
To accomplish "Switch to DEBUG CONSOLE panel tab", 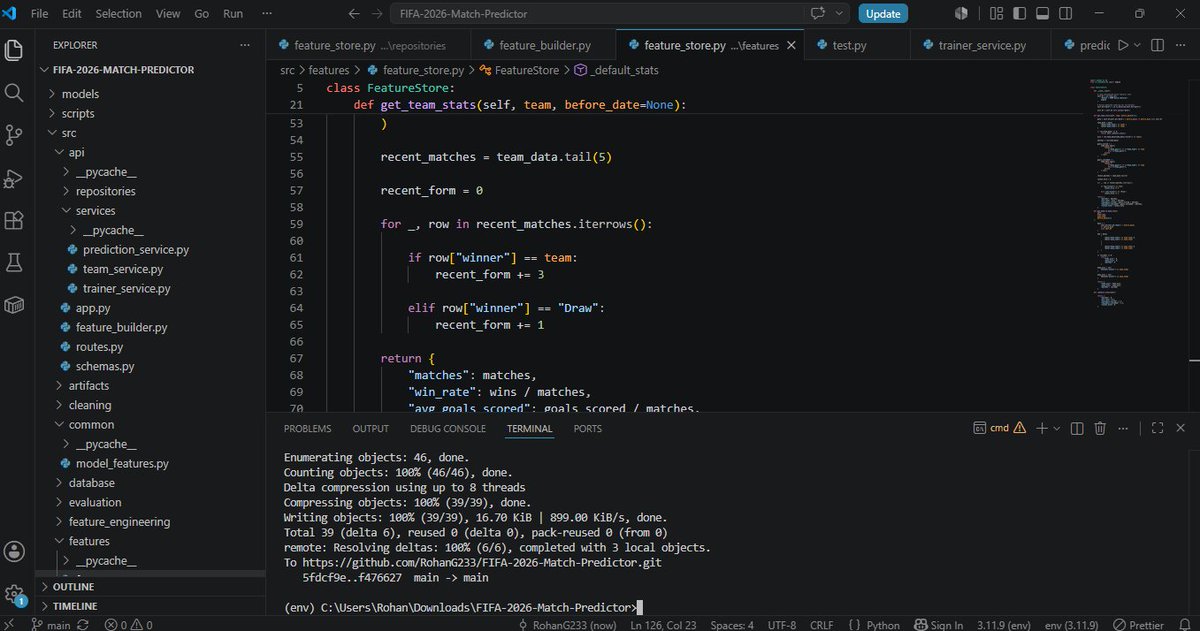I will pos(448,428).
